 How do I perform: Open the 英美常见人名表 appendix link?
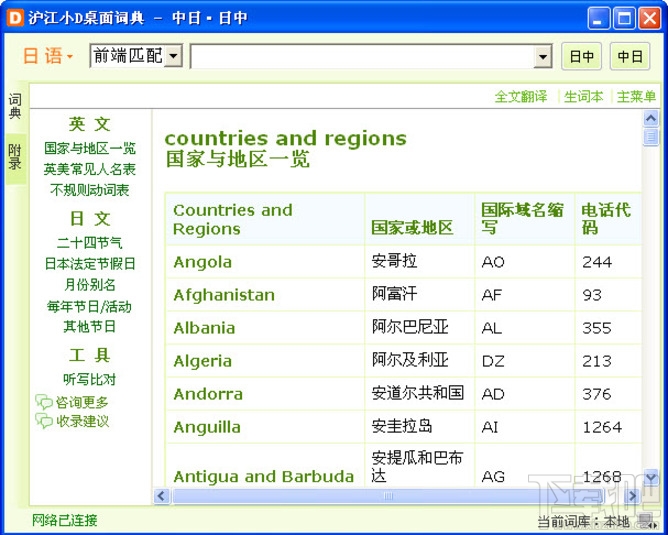click(89, 169)
